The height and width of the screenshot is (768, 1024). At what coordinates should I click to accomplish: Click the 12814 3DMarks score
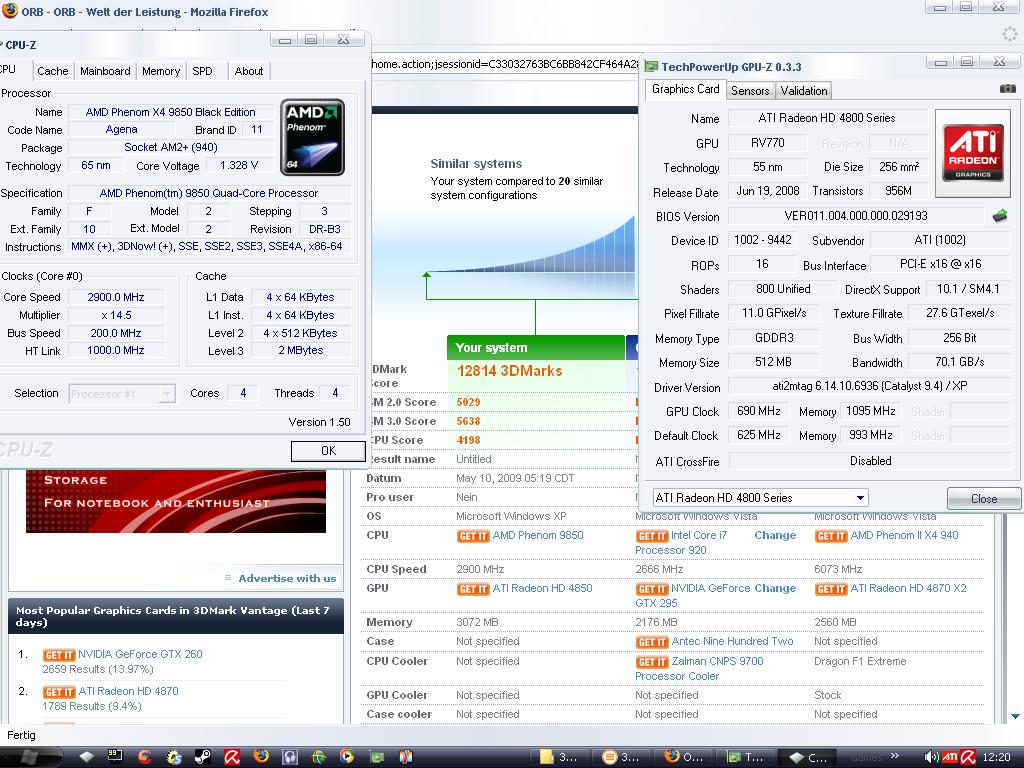pyautogui.click(x=509, y=371)
